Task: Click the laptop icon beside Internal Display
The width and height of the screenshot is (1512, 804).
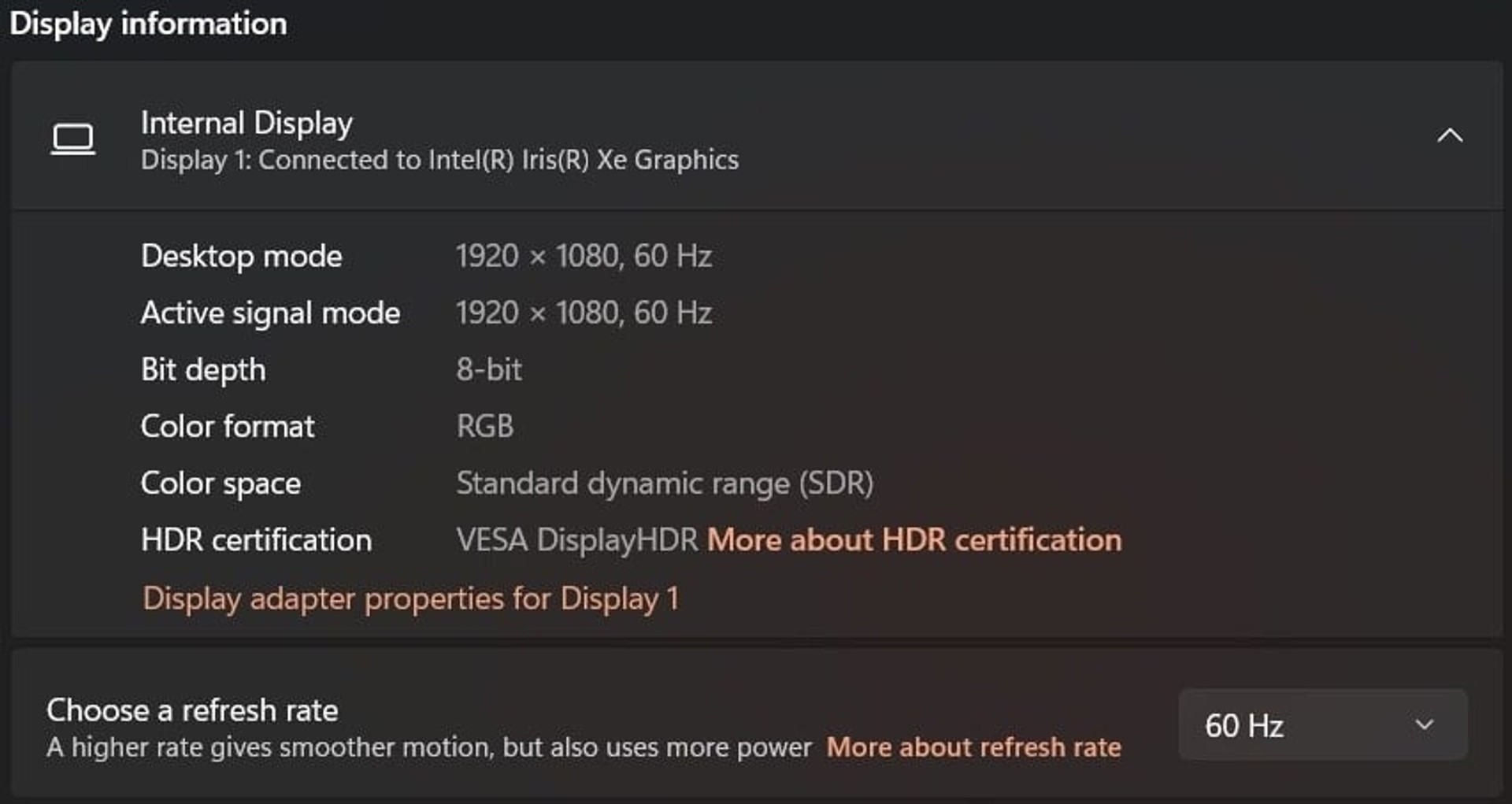Action: pyautogui.click(x=73, y=139)
